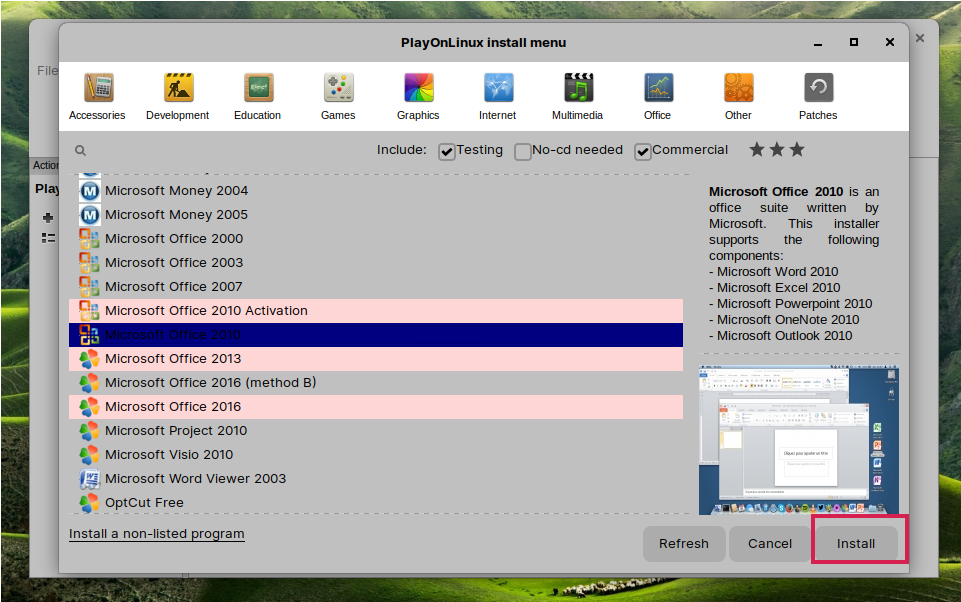Browse the Games category
961x602 pixels.
(338, 97)
